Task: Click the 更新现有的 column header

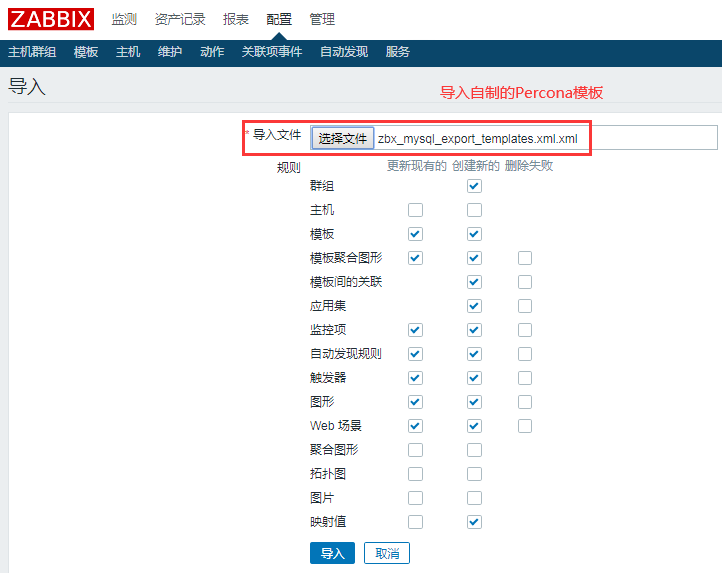Action: click(417, 165)
